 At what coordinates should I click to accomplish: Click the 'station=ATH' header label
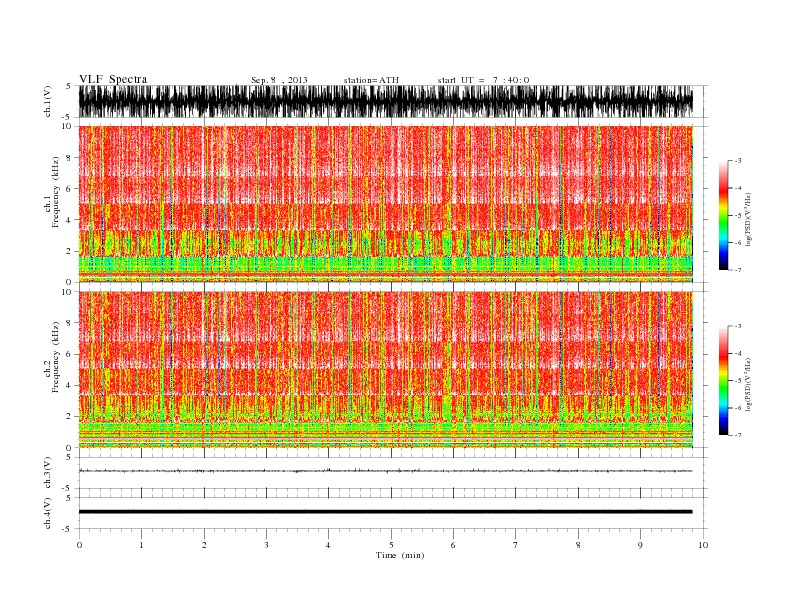point(371,80)
